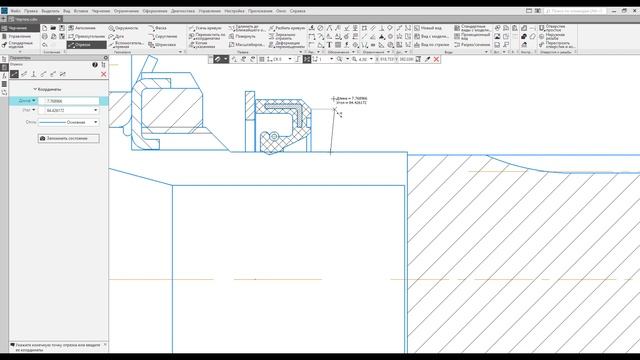Open the Диагностика menu
The height and width of the screenshot is (360, 640).
pyautogui.click(x=183, y=11)
